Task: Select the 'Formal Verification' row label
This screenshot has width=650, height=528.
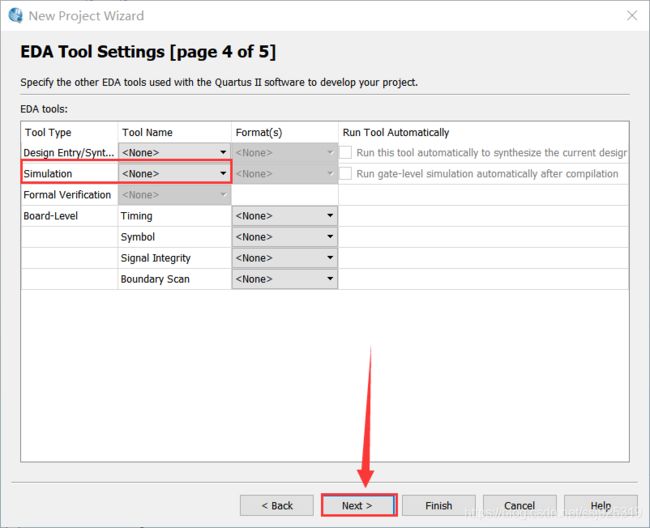Action: click(67, 195)
